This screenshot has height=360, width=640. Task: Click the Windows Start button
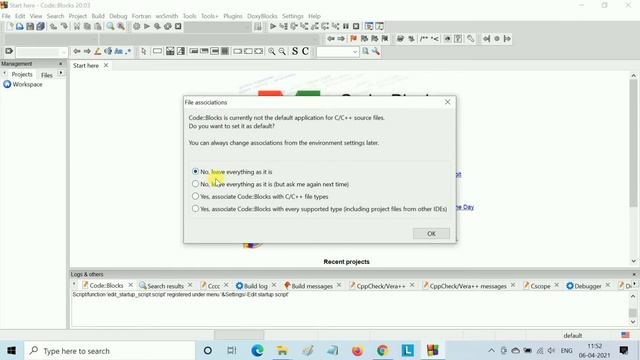pos(11,351)
